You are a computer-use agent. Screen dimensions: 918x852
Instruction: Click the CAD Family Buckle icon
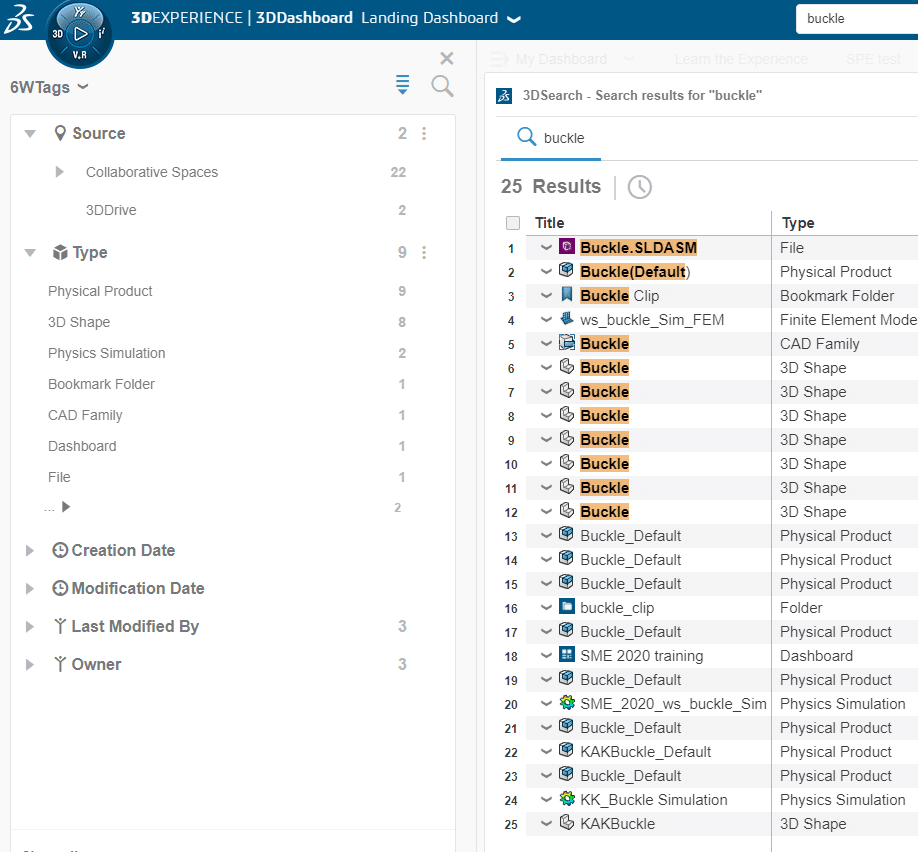point(566,343)
